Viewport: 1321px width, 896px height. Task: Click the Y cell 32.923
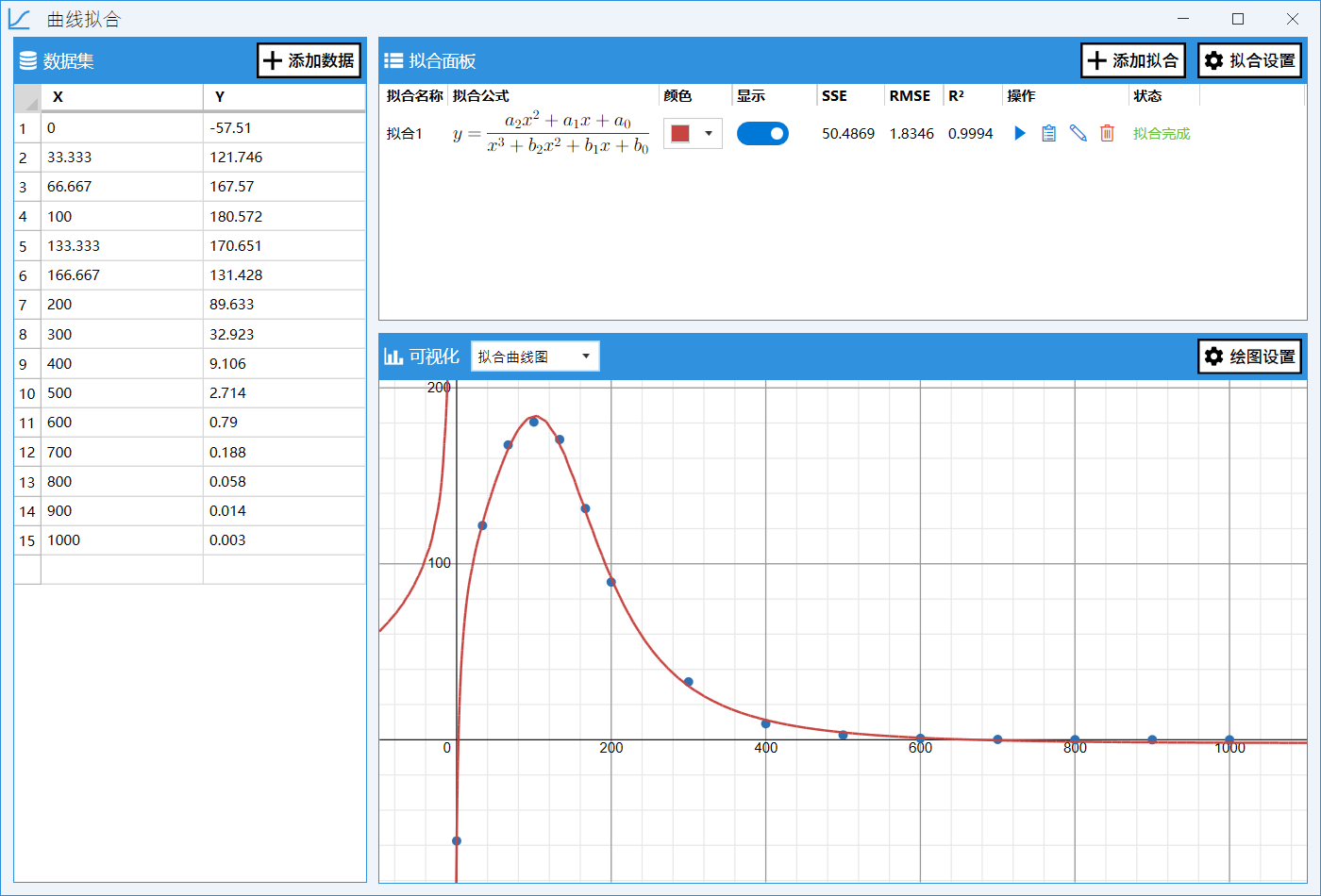point(284,335)
